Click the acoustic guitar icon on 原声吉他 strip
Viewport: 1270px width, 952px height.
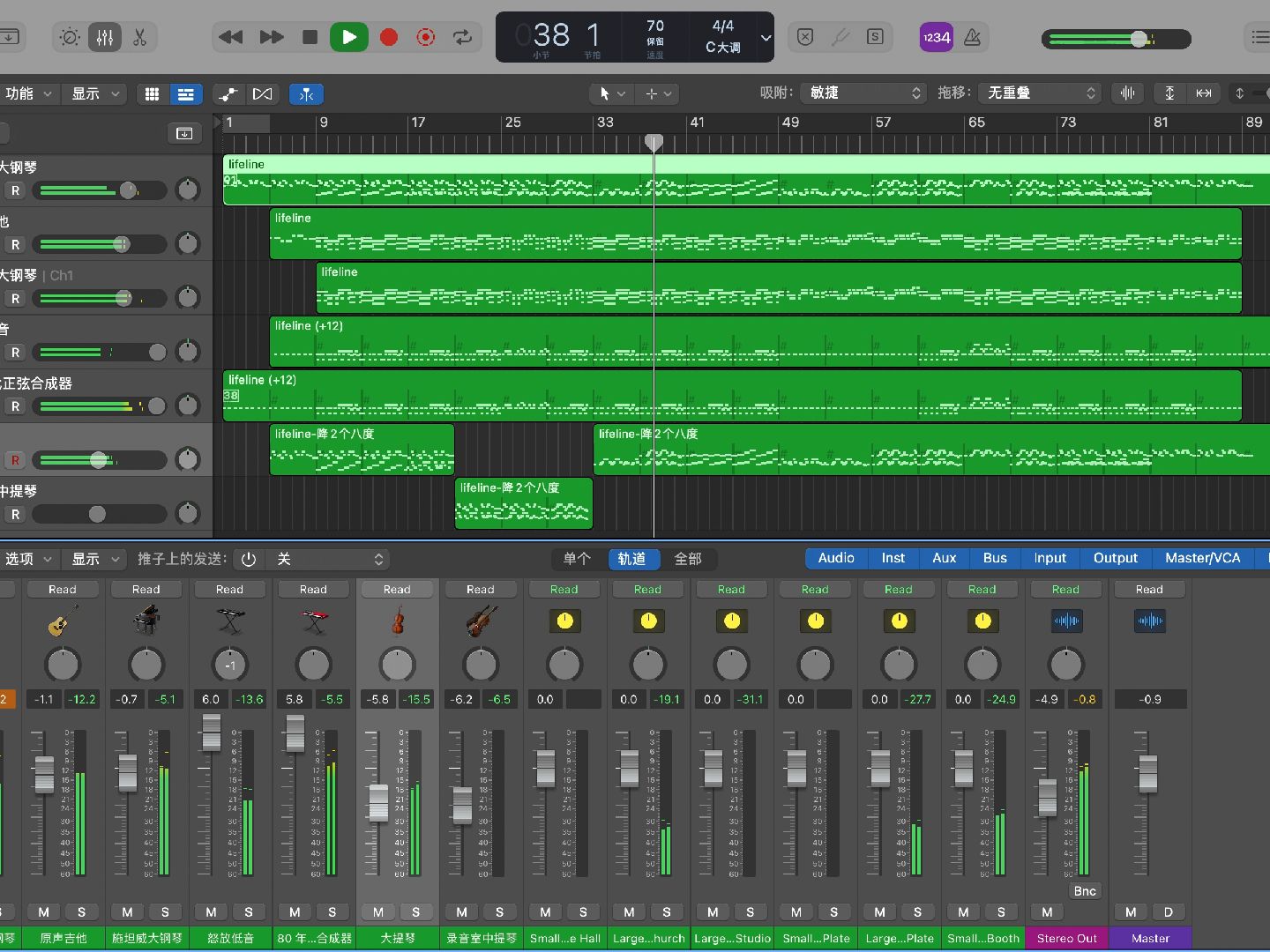click(63, 621)
